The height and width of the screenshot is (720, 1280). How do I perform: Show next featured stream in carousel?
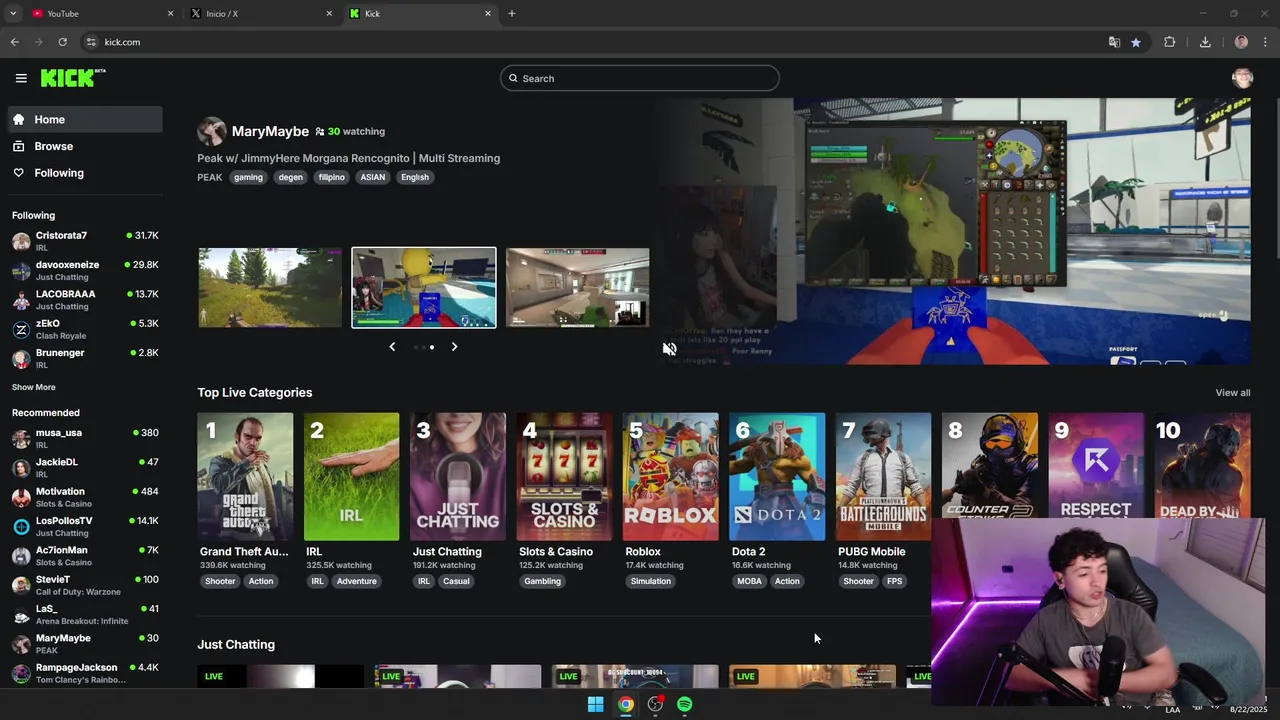pos(454,347)
